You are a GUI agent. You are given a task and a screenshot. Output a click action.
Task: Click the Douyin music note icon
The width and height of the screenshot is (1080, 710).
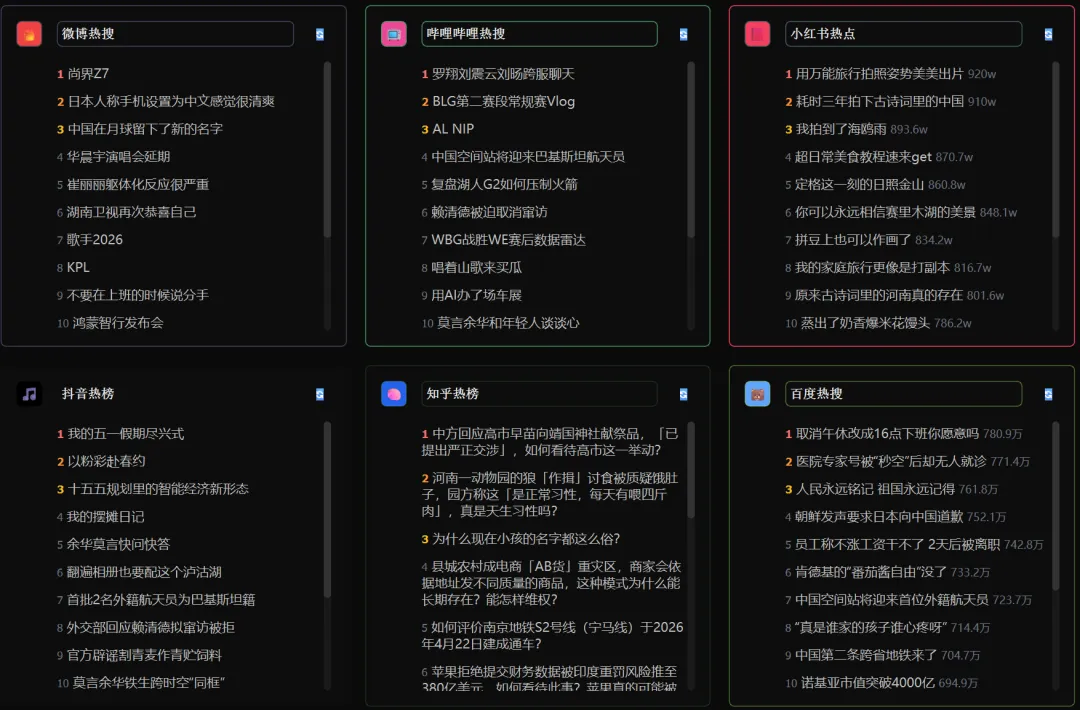pos(29,394)
